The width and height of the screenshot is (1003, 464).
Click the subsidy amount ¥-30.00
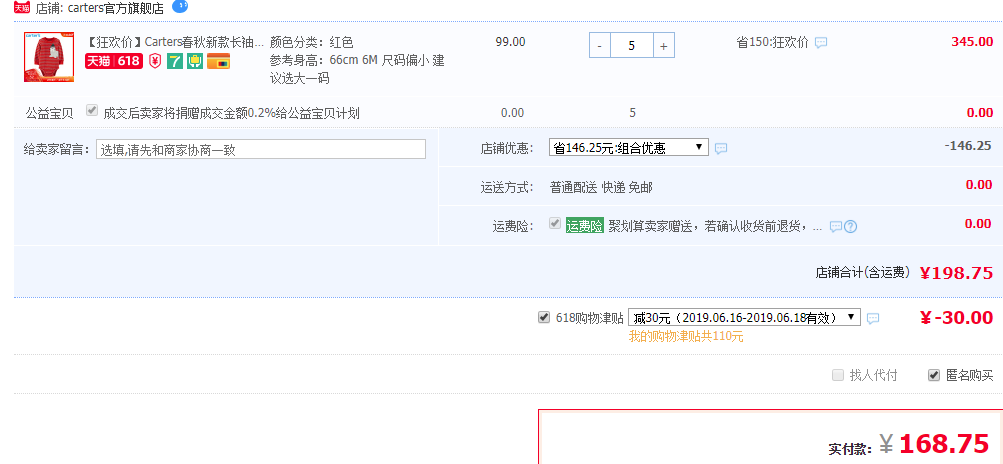tap(956, 317)
